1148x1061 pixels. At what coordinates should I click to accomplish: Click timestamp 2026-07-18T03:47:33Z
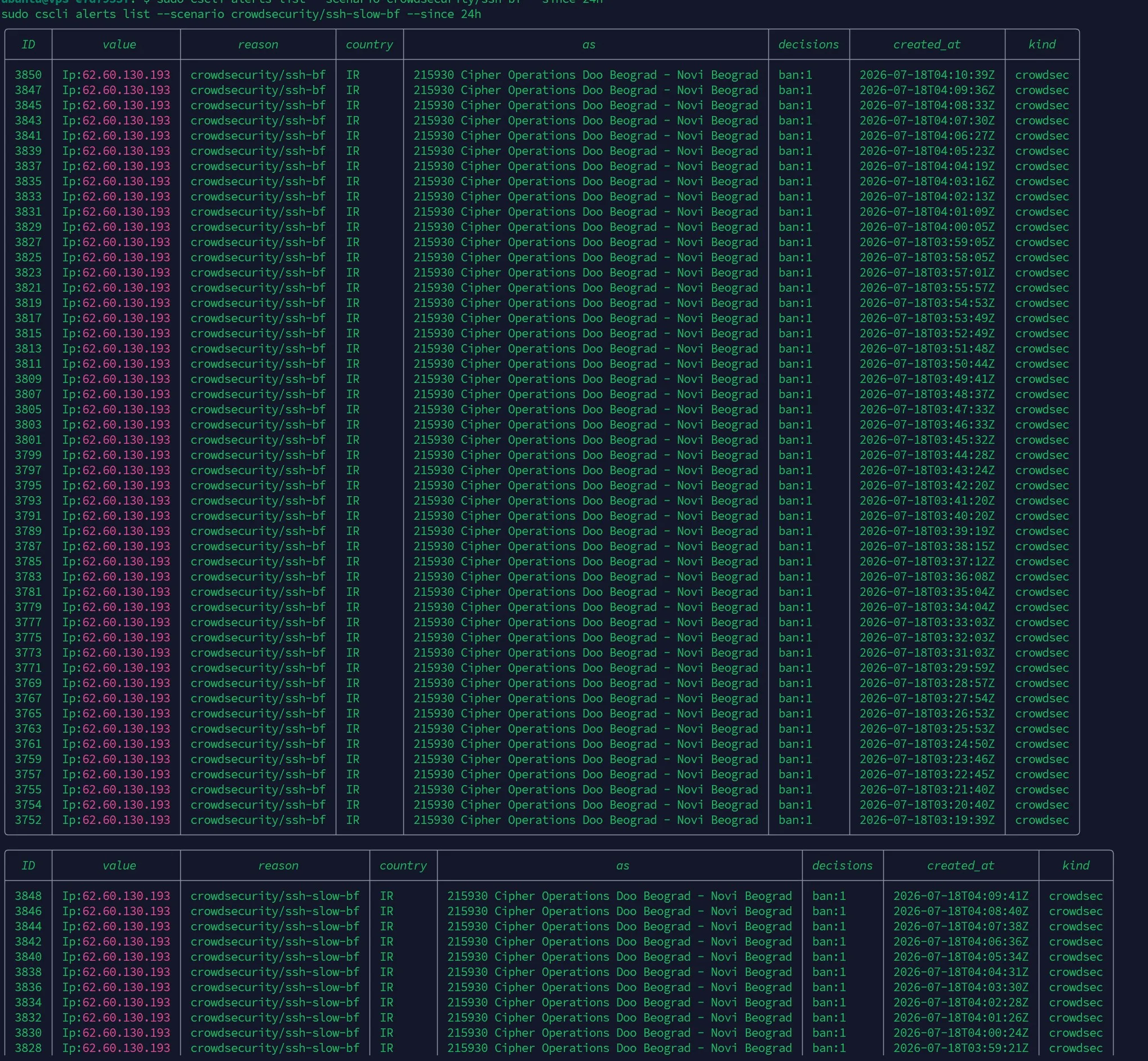click(x=927, y=409)
